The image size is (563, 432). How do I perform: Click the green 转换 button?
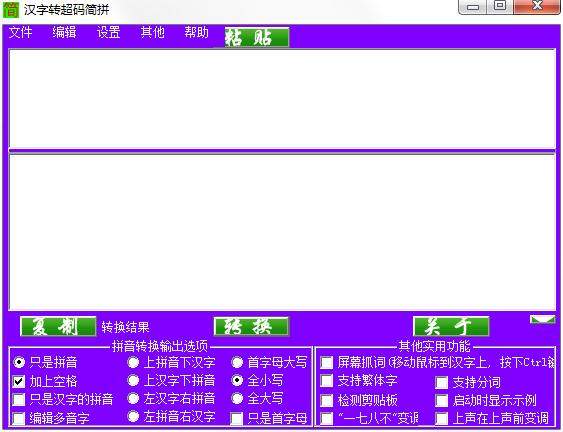click(x=251, y=326)
